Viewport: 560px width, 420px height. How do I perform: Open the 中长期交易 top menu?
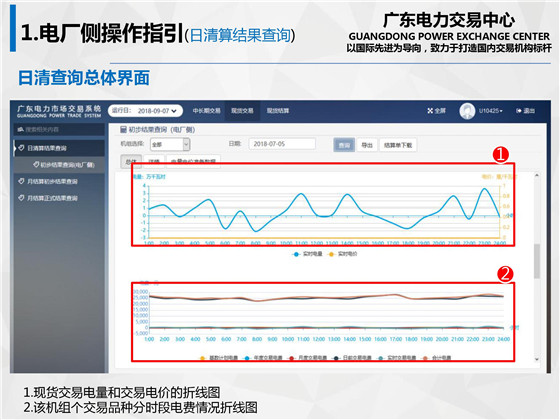pos(207,111)
